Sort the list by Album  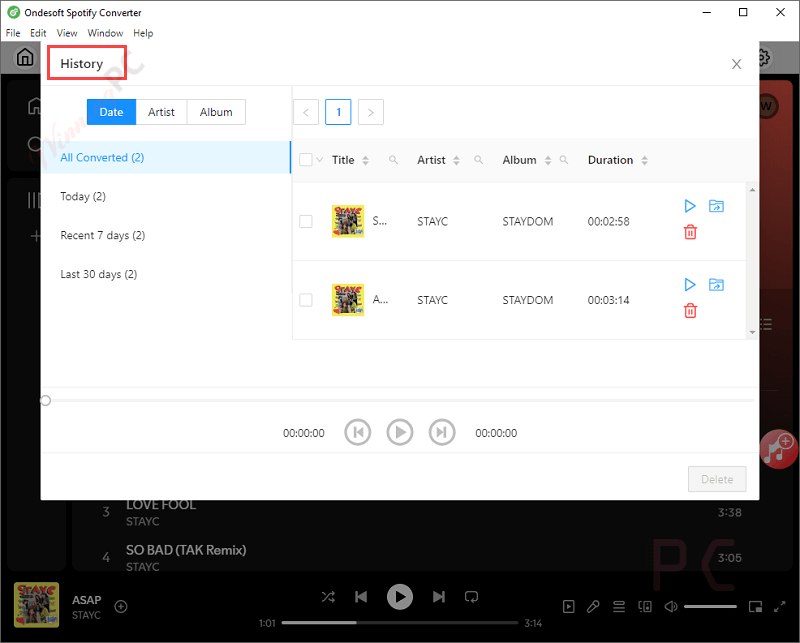pos(548,160)
